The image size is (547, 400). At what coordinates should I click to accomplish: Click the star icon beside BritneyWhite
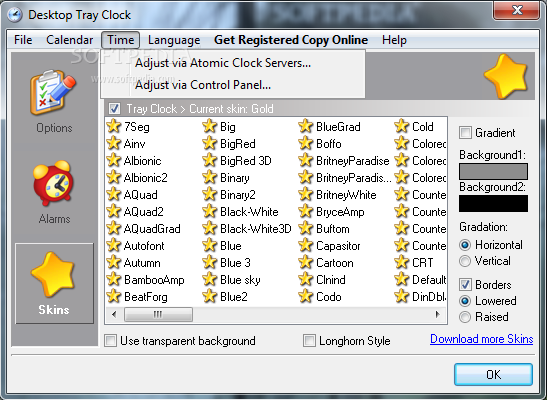pyautogui.click(x=305, y=194)
